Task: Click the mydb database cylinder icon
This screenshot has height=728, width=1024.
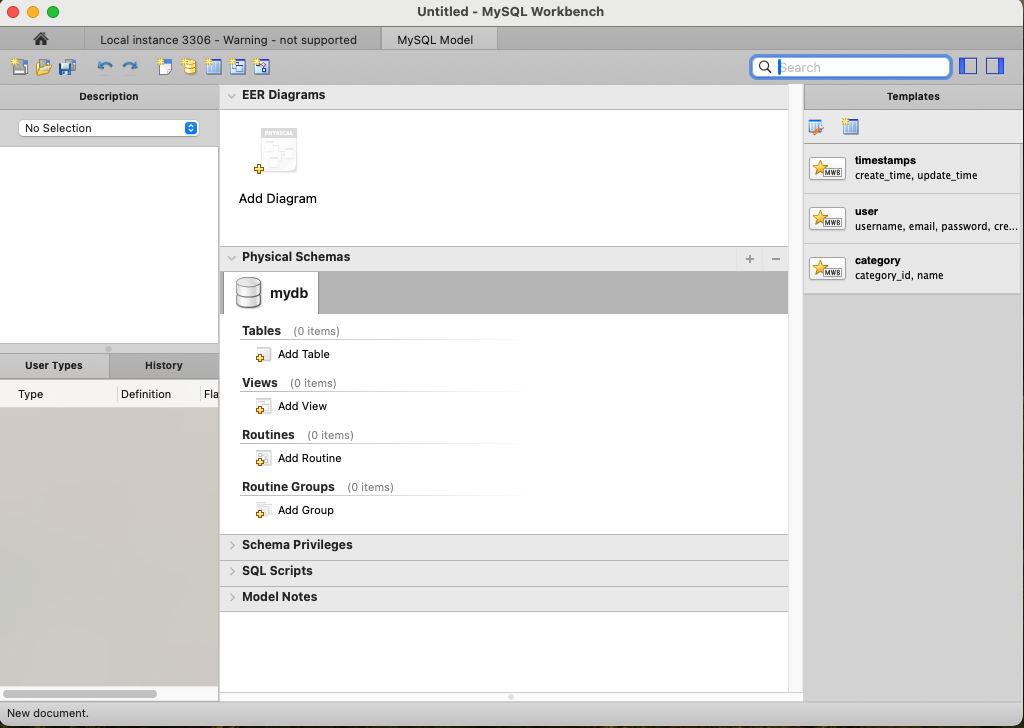Action: (248, 293)
